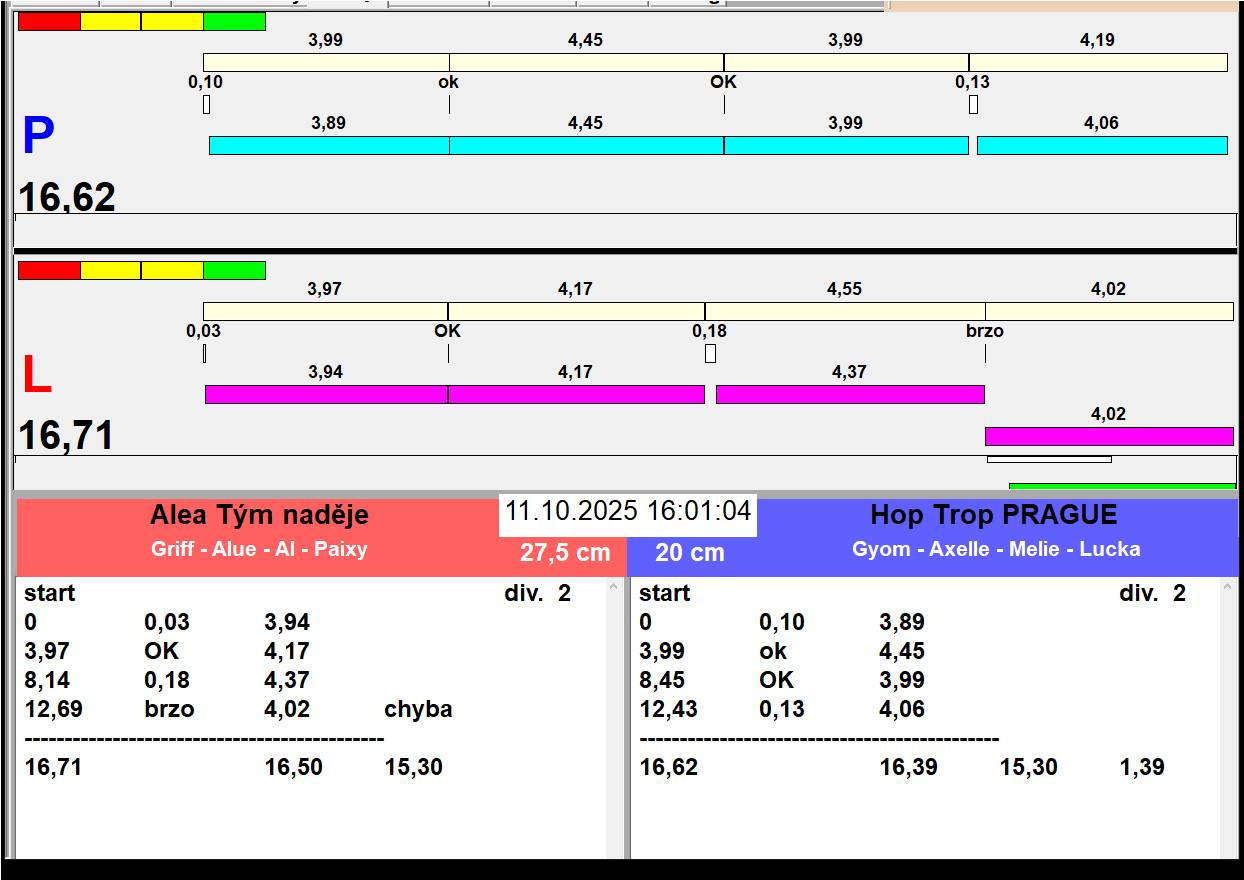Click the green start light in lane L
1244x880 pixels.
pos(234,270)
